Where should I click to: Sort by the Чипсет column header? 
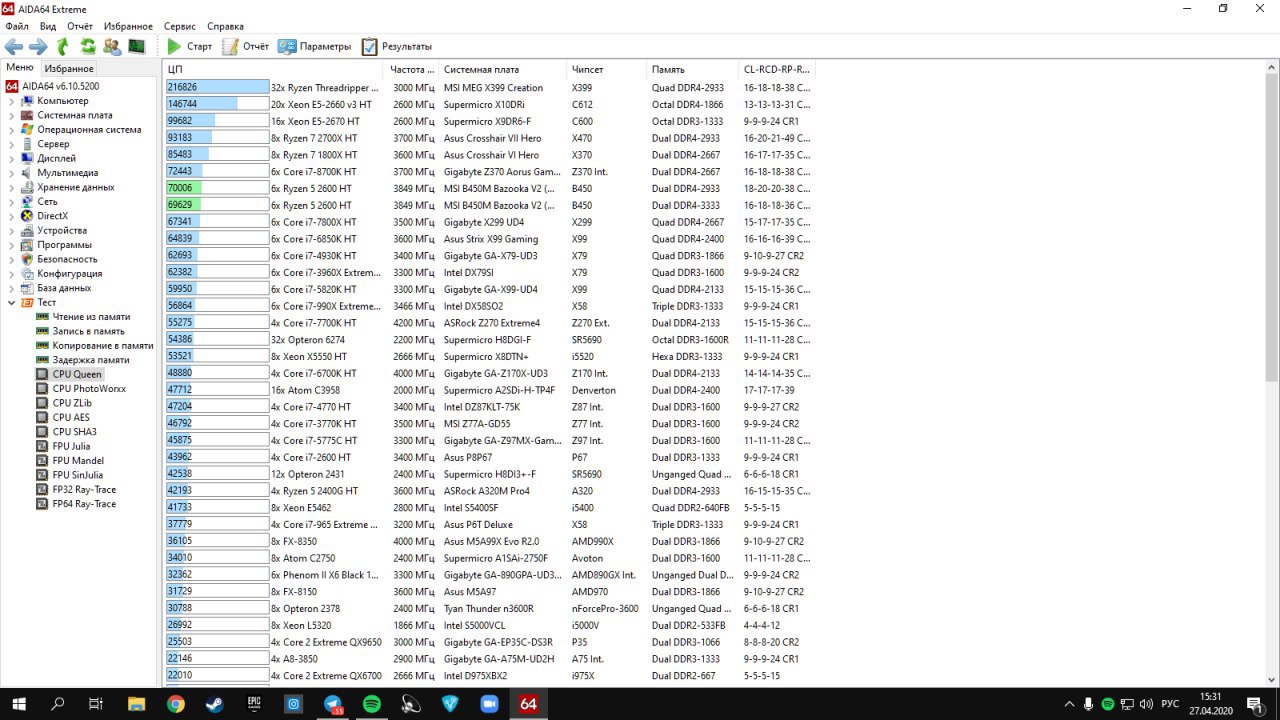click(x=606, y=70)
